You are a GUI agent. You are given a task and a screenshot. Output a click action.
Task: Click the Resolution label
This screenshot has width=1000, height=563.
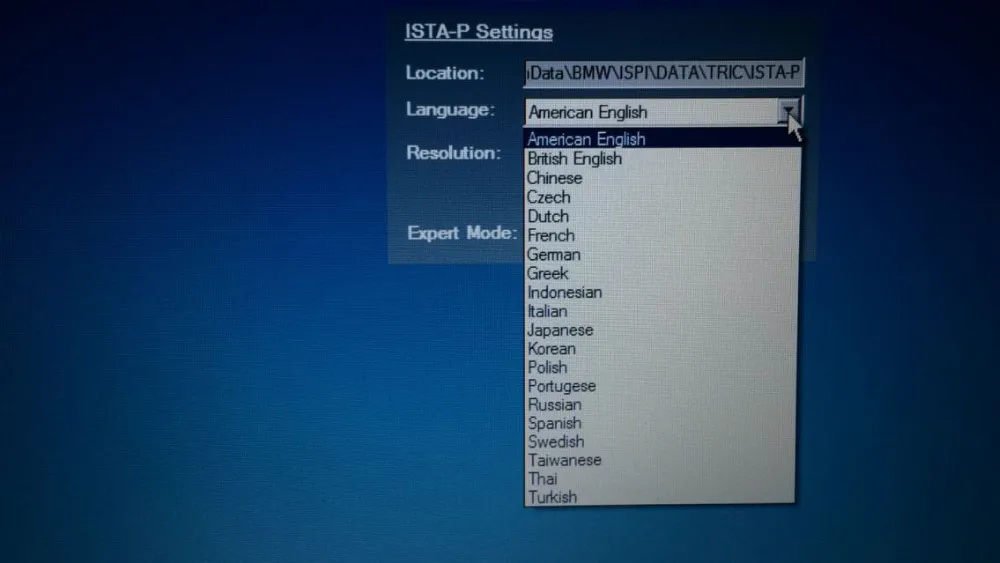[453, 152]
